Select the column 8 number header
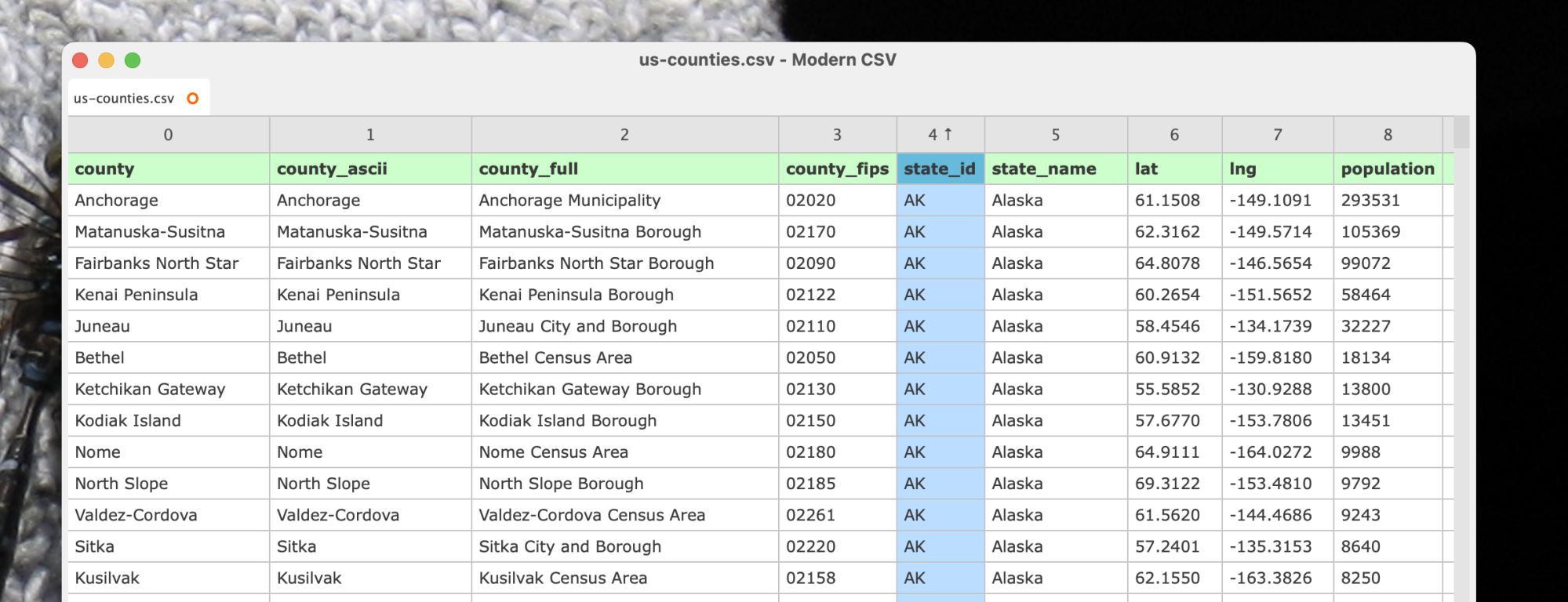The width and height of the screenshot is (1568, 602). click(1387, 135)
